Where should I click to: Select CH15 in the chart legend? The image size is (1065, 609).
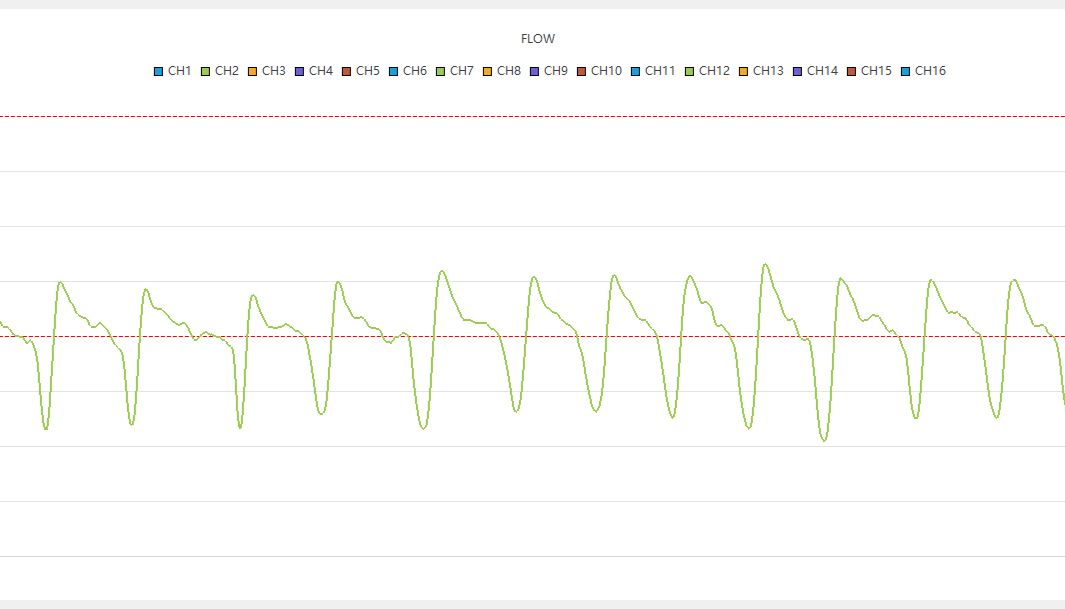click(x=869, y=71)
